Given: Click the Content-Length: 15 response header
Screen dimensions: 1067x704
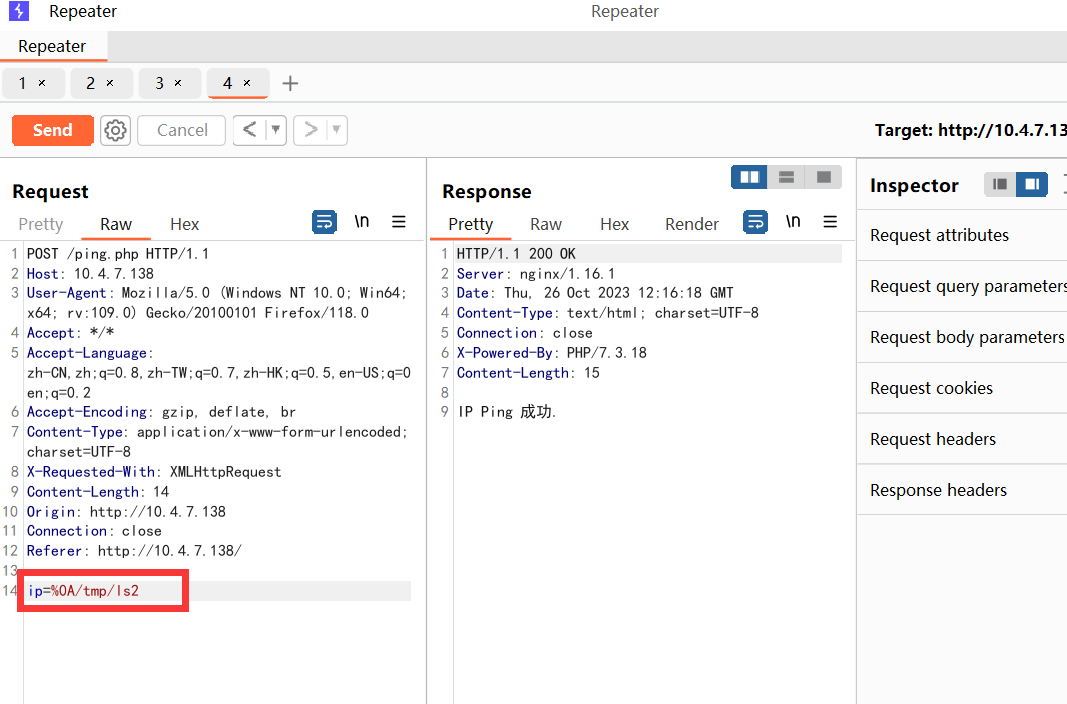Looking at the screenshot, I should [x=528, y=373].
